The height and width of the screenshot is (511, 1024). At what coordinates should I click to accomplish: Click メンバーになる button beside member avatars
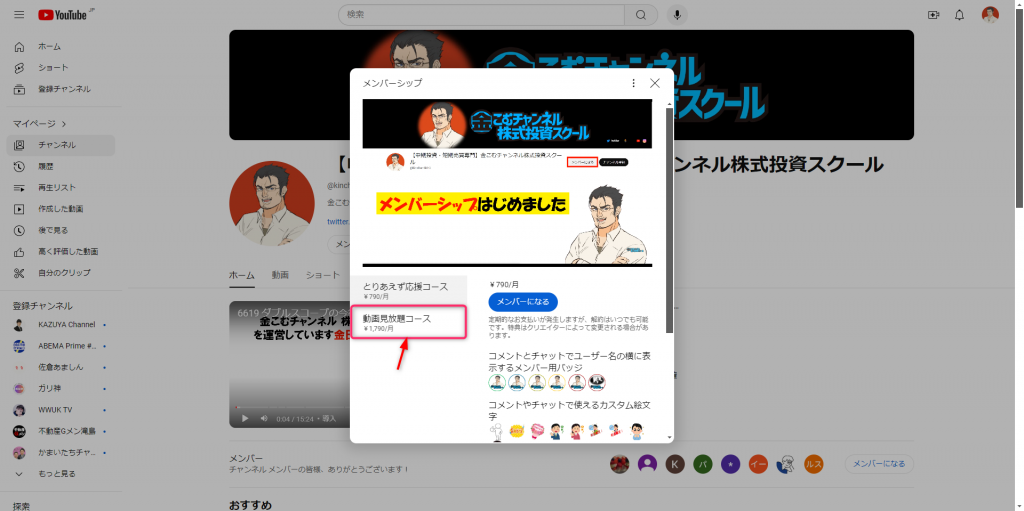tap(879, 464)
